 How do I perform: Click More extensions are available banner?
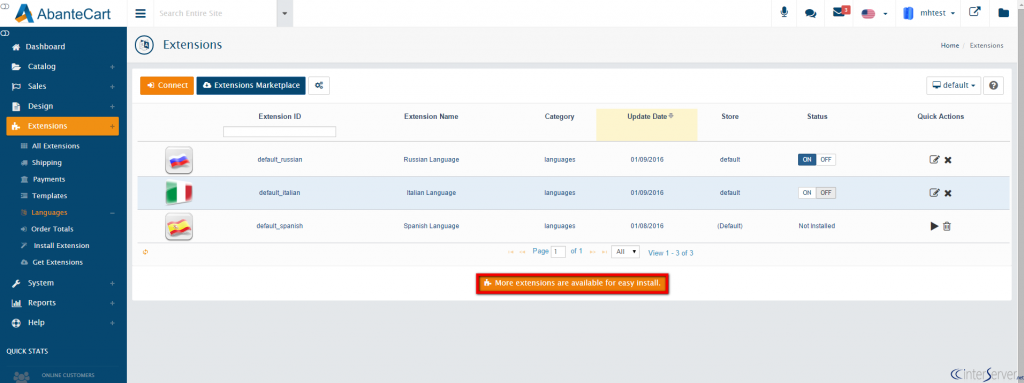pos(572,284)
